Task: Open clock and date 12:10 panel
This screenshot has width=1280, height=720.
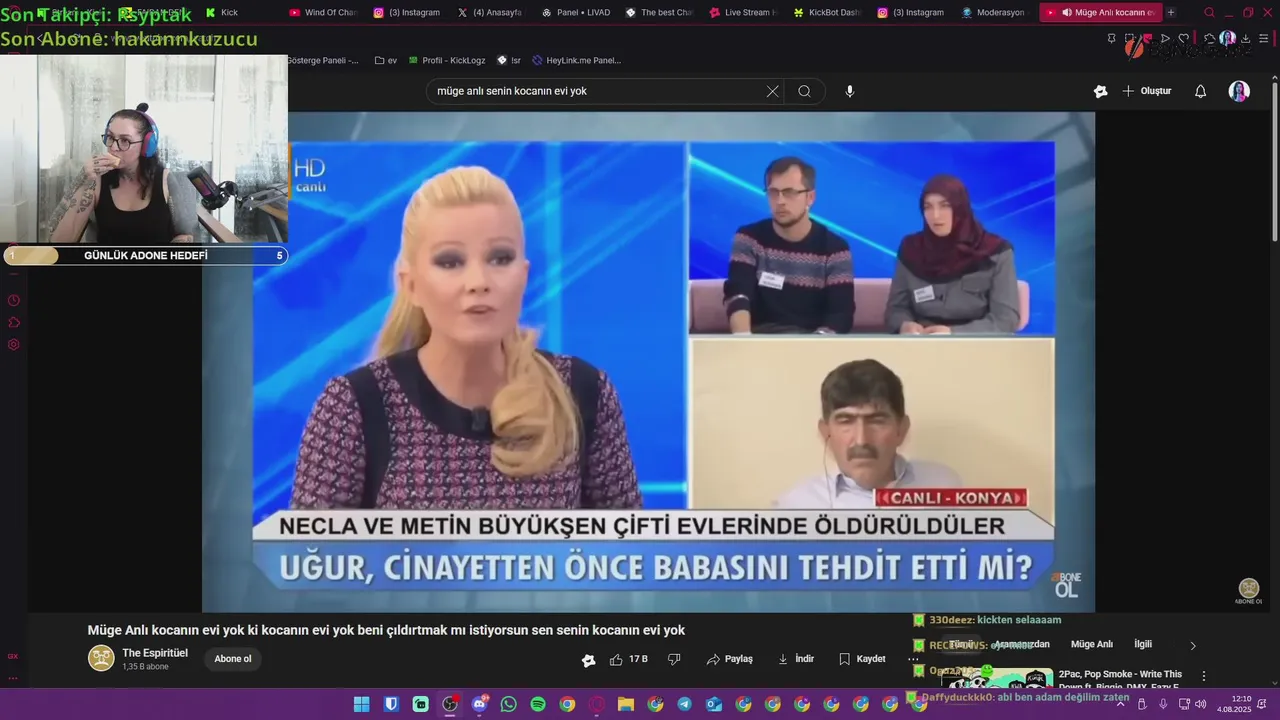Action: [1235, 704]
